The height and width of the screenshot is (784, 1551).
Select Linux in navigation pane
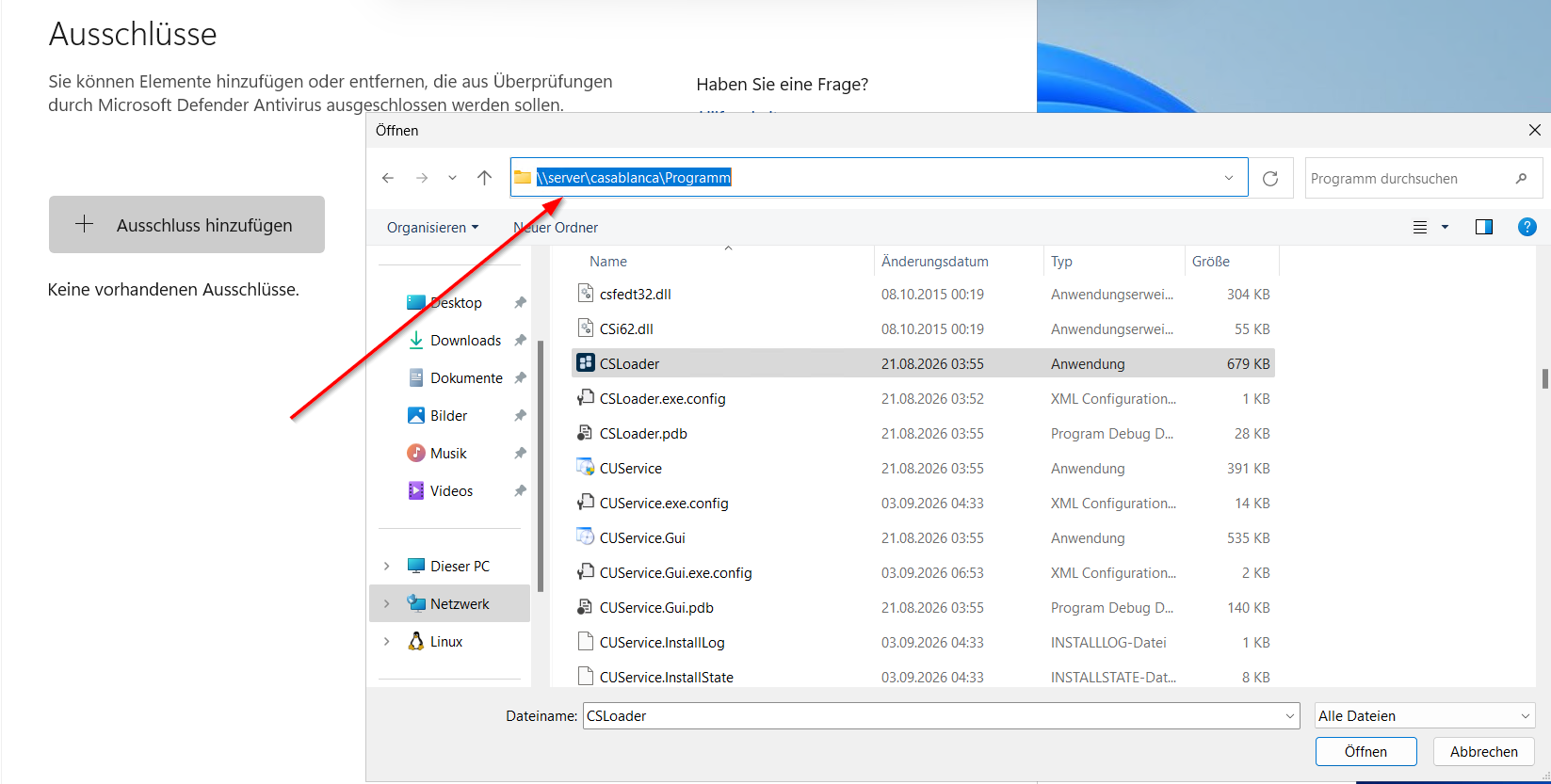click(446, 641)
